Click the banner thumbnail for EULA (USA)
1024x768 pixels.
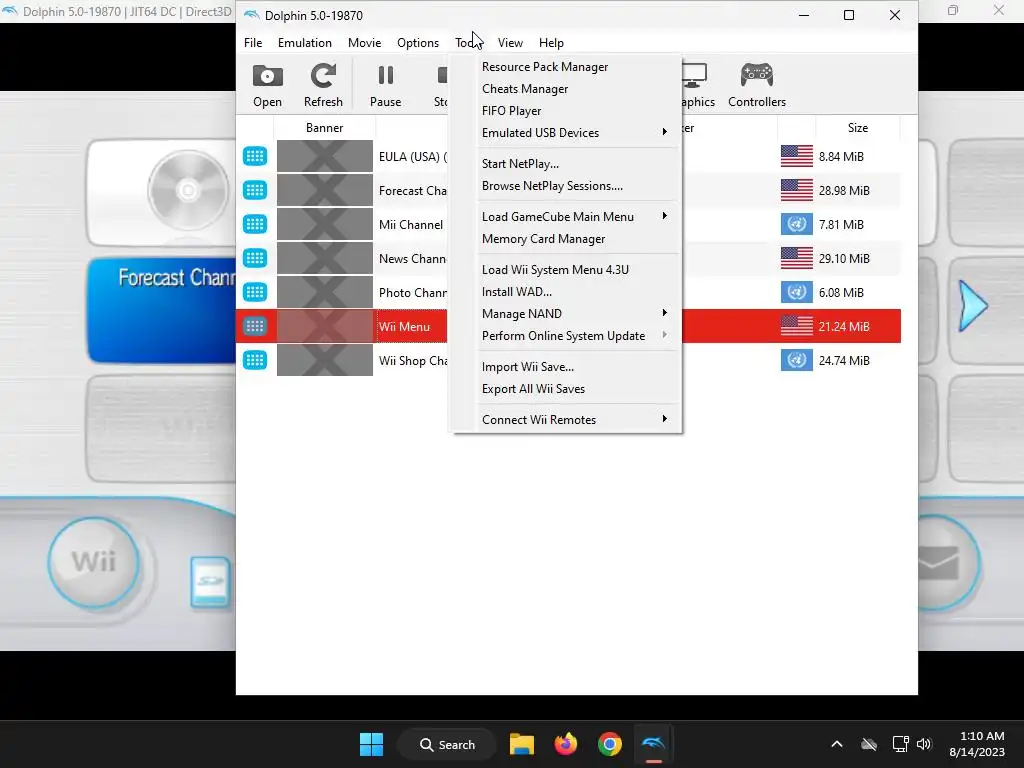pyautogui.click(x=325, y=156)
